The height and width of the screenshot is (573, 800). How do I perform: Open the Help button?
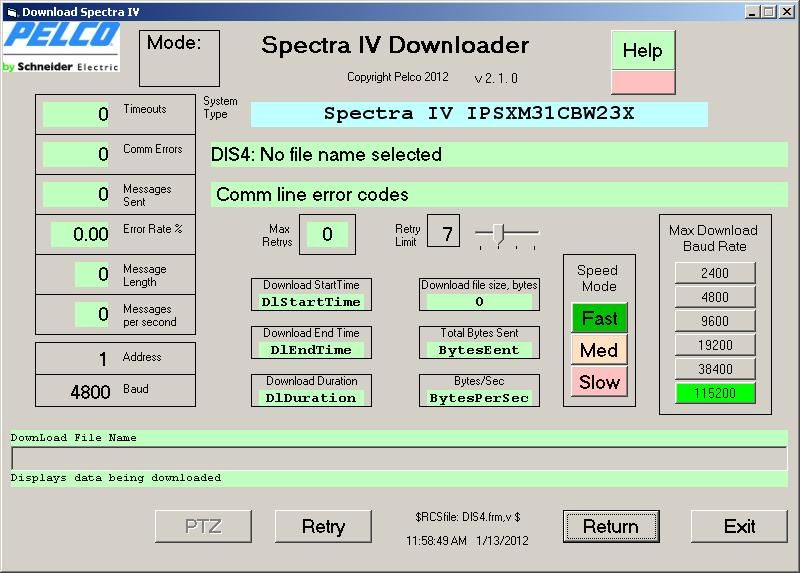[x=643, y=51]
